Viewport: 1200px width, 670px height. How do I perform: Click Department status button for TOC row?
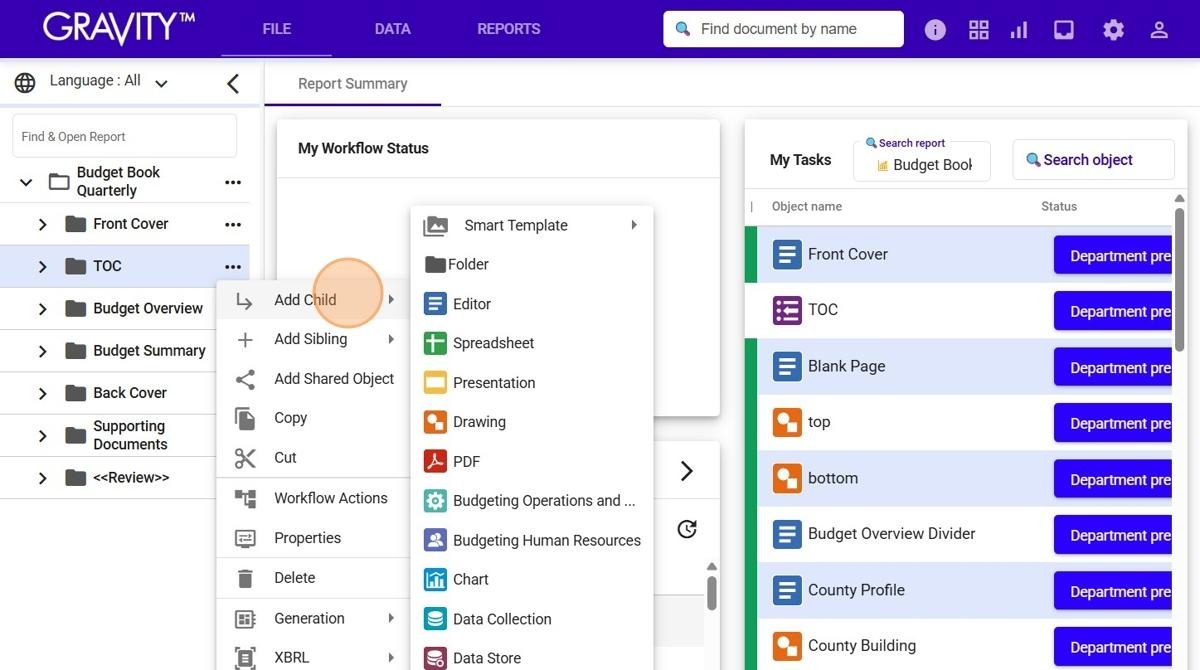tap(1113, 311)
